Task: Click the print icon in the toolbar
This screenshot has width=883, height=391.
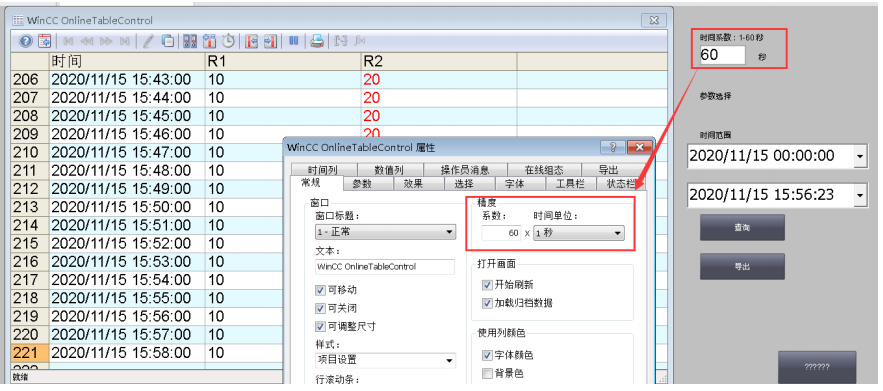Action: coord(317,41)
